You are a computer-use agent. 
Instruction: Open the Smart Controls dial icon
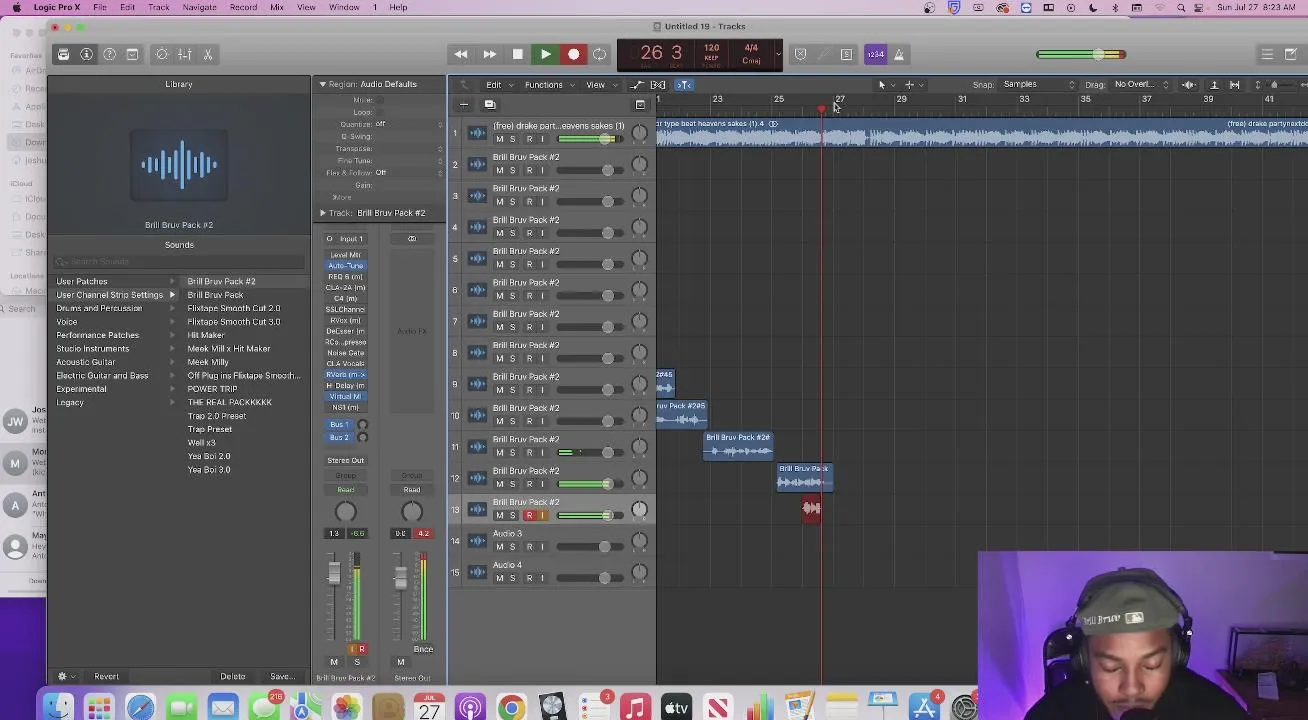pos(162,54)
